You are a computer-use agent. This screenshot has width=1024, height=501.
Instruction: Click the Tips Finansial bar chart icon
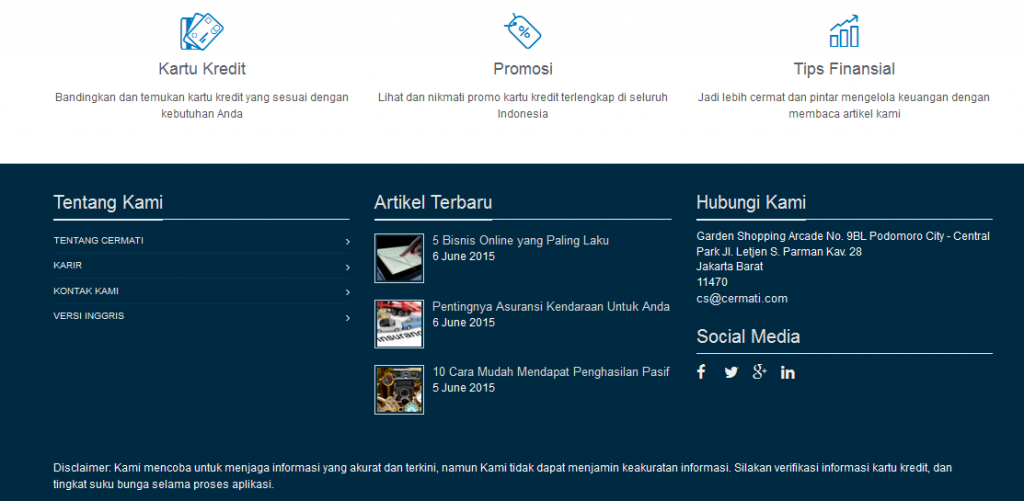pyautogui.click(x=844, y=31)
